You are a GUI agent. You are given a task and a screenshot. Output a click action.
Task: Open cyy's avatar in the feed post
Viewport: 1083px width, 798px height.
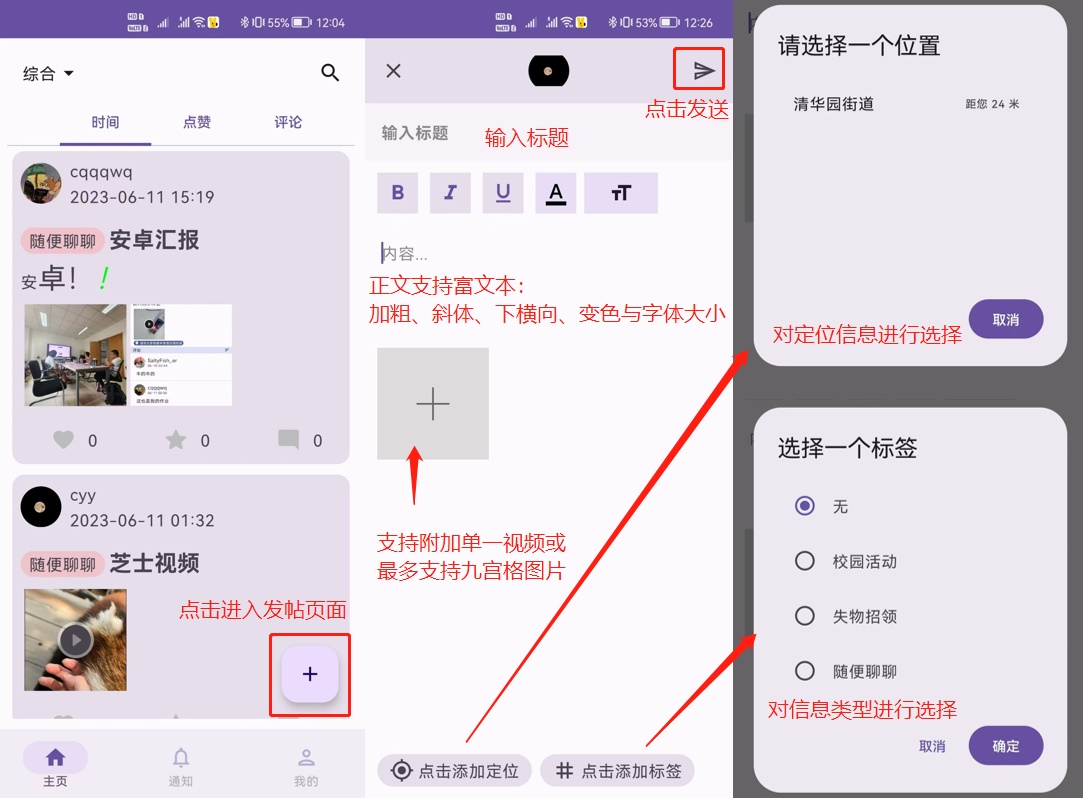click(41, 506)
